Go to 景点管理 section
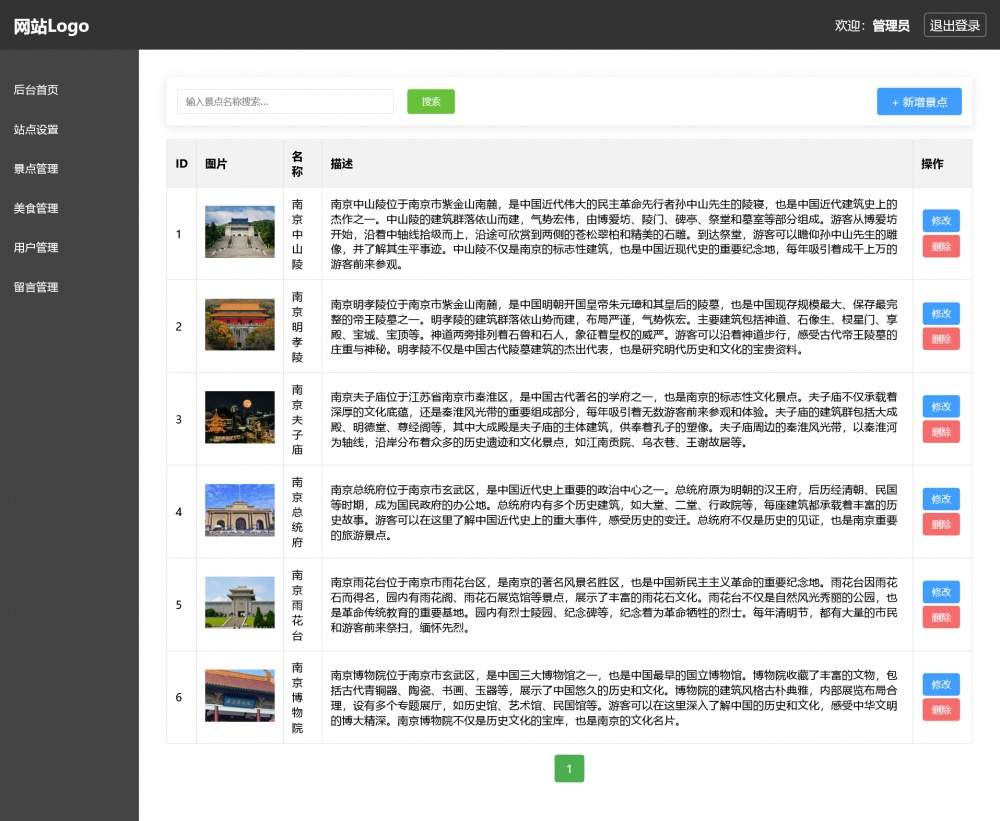 click(36, 169)
